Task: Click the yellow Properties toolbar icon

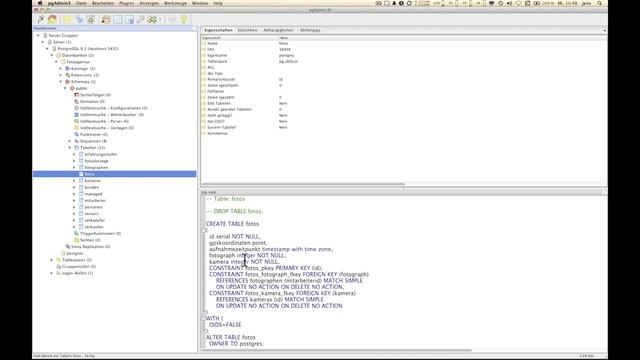Action: [x=68, y=19]
